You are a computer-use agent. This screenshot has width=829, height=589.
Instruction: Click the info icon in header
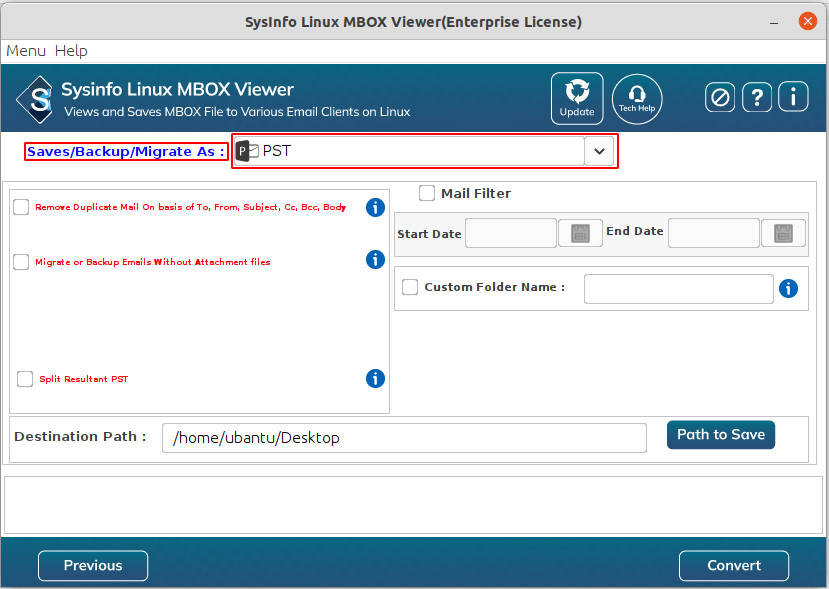tap(793, 97)
